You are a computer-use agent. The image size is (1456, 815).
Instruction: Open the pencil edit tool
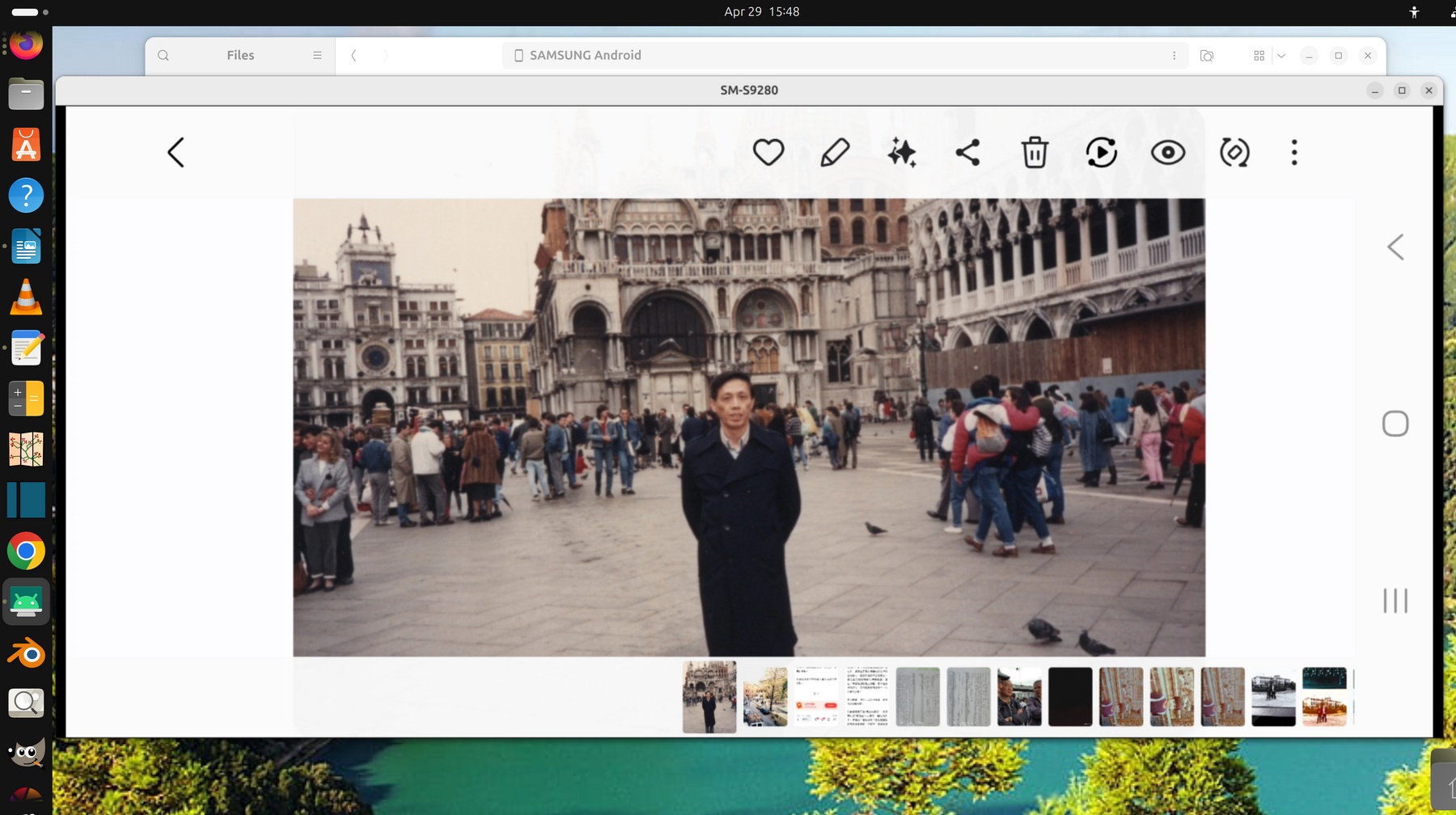(835, 152)
